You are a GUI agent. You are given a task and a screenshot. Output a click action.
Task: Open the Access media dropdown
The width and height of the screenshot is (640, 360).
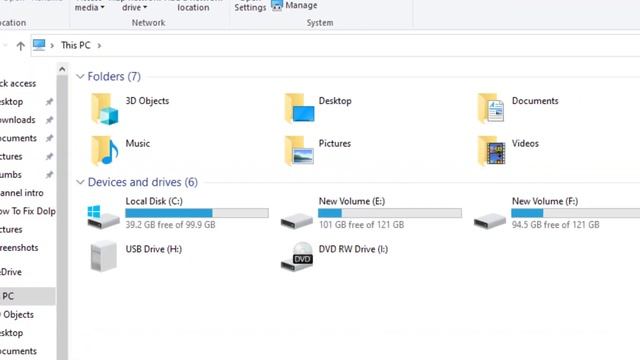pos(89,6)
